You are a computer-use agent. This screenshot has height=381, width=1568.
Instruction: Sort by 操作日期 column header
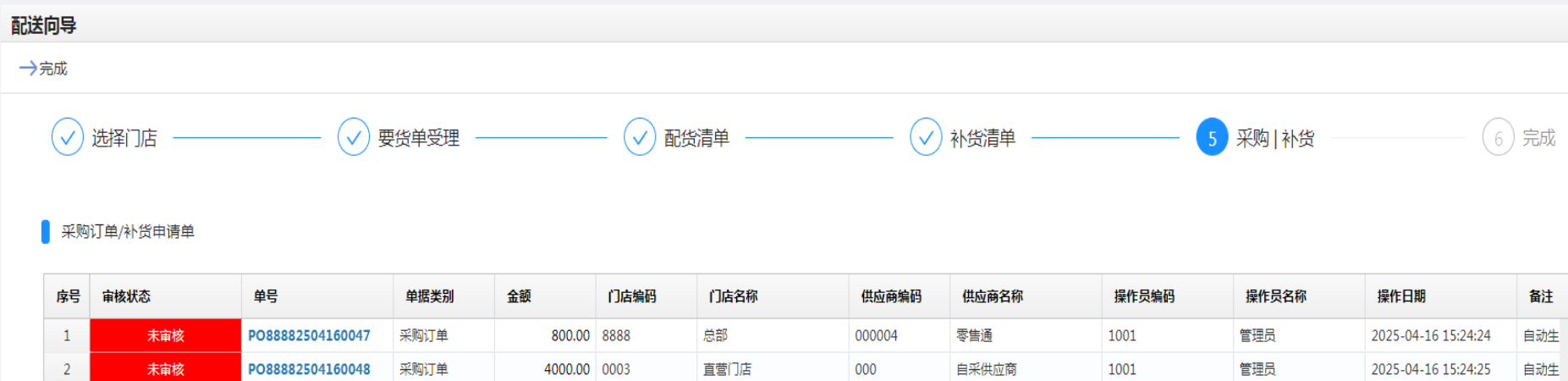(x=1440, y=296)
